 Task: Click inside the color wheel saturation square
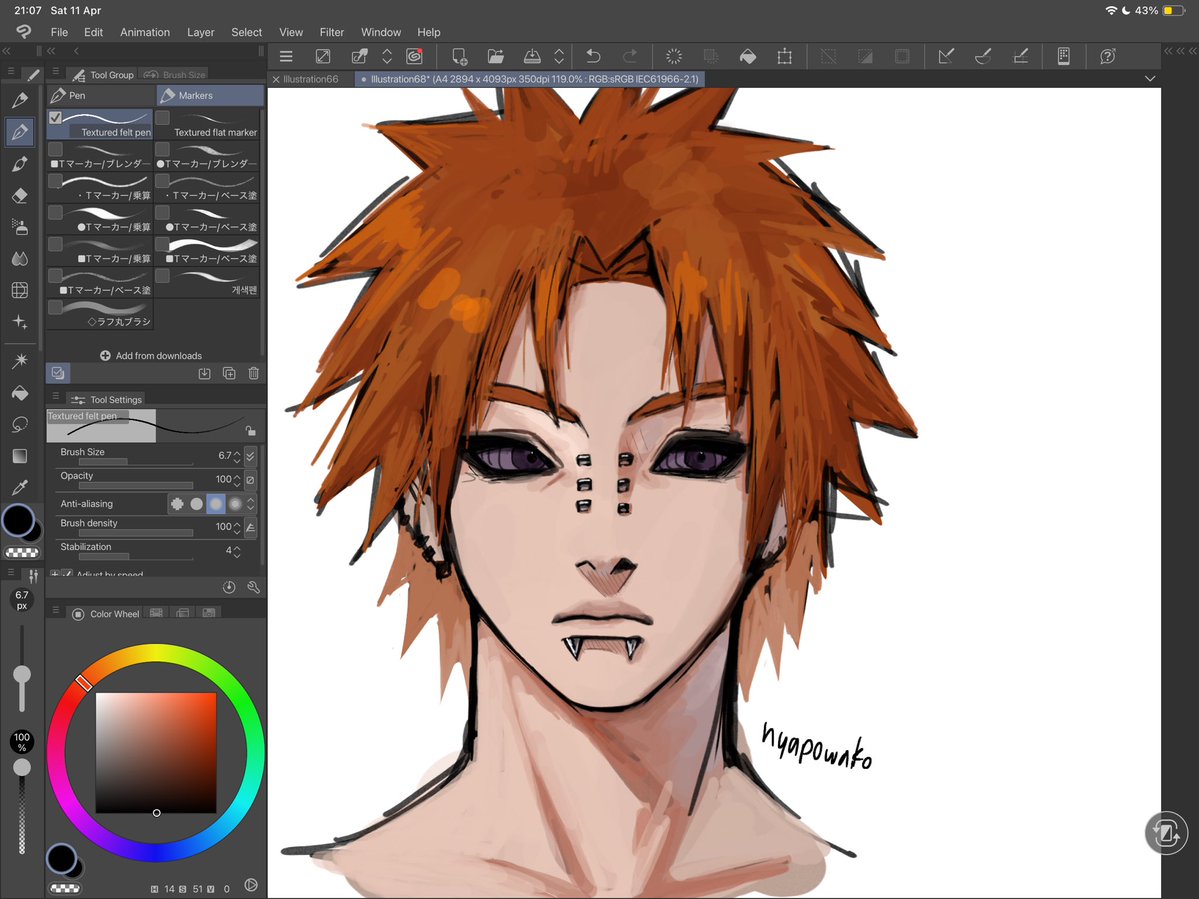(156, 753)
